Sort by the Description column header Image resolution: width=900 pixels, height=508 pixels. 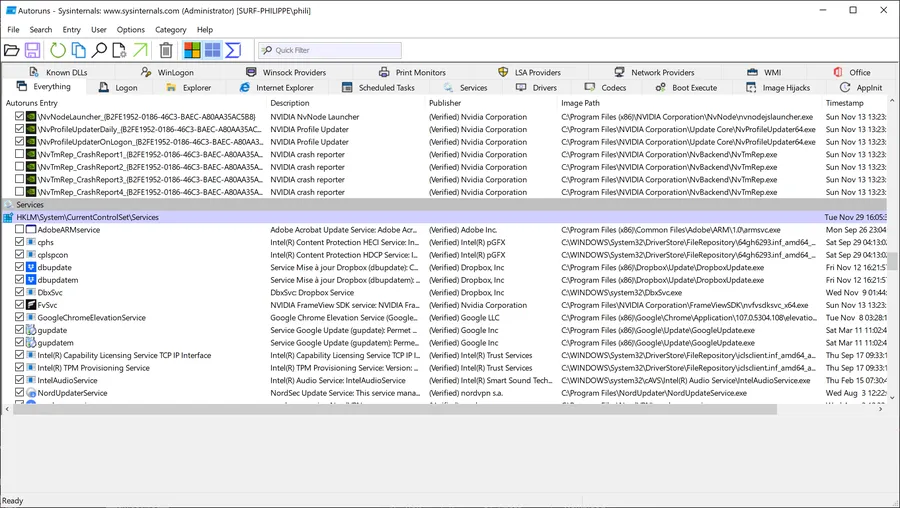point(347,103)
